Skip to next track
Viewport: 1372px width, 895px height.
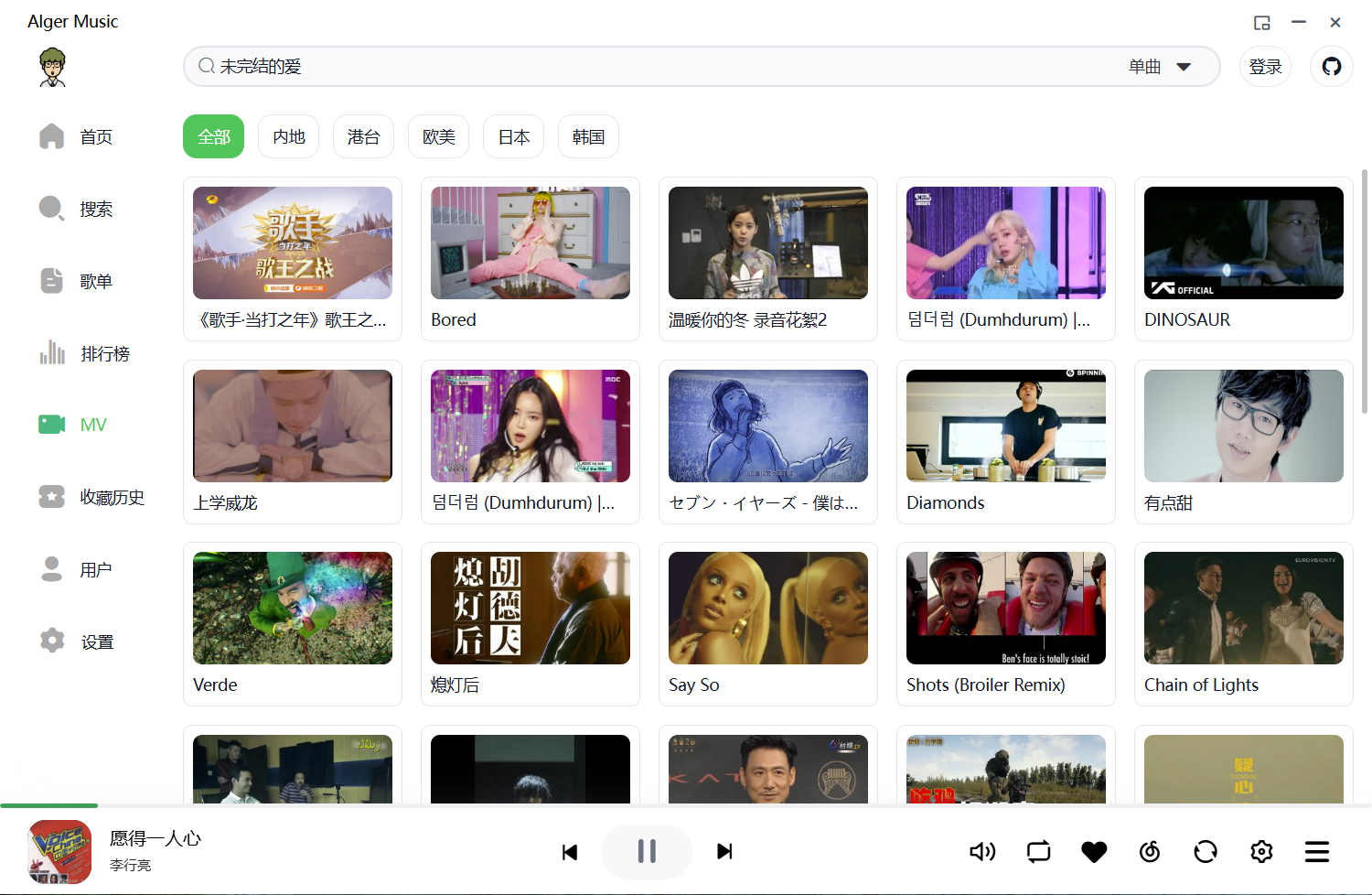point(724,851)
